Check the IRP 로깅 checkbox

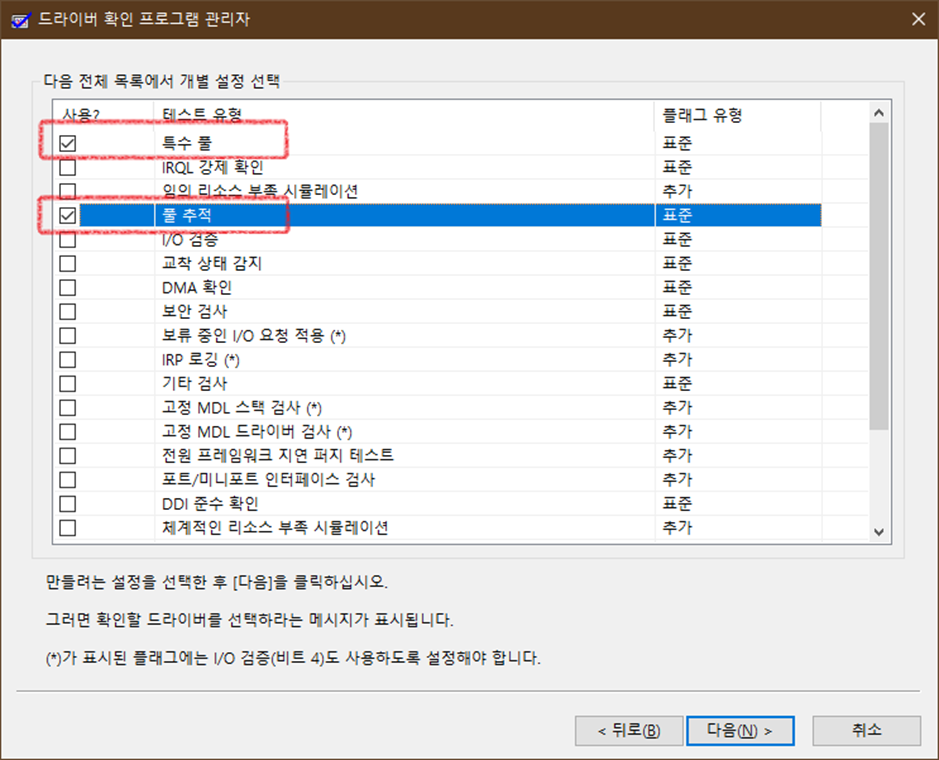pyautogui.click(x=68, y=359)
